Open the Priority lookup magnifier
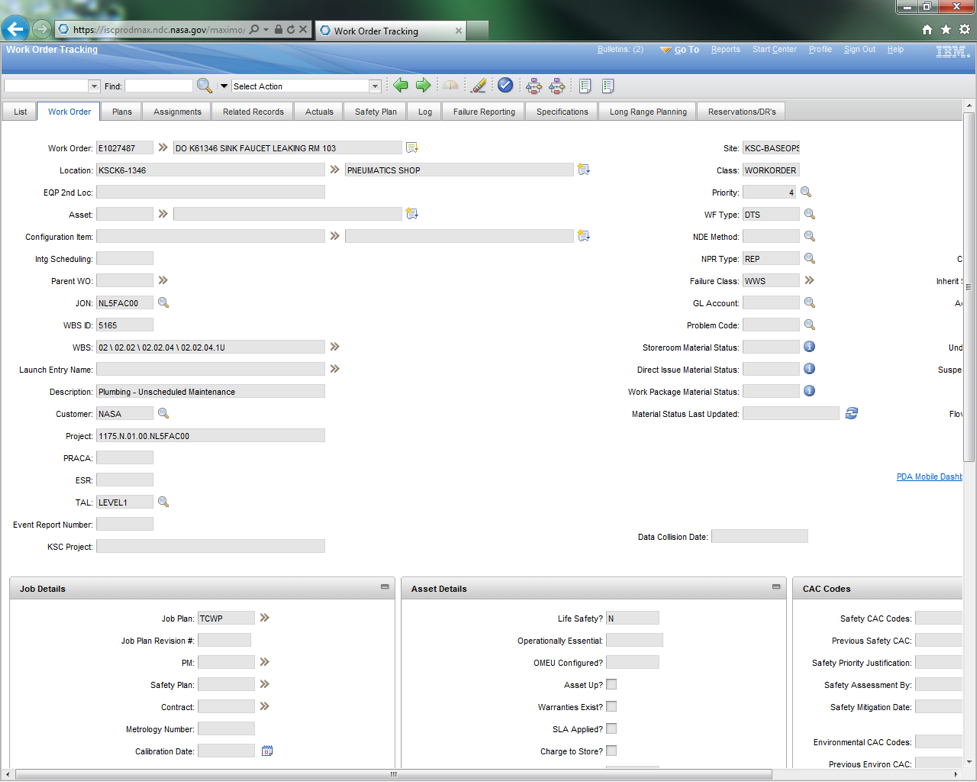 [806, 192]
